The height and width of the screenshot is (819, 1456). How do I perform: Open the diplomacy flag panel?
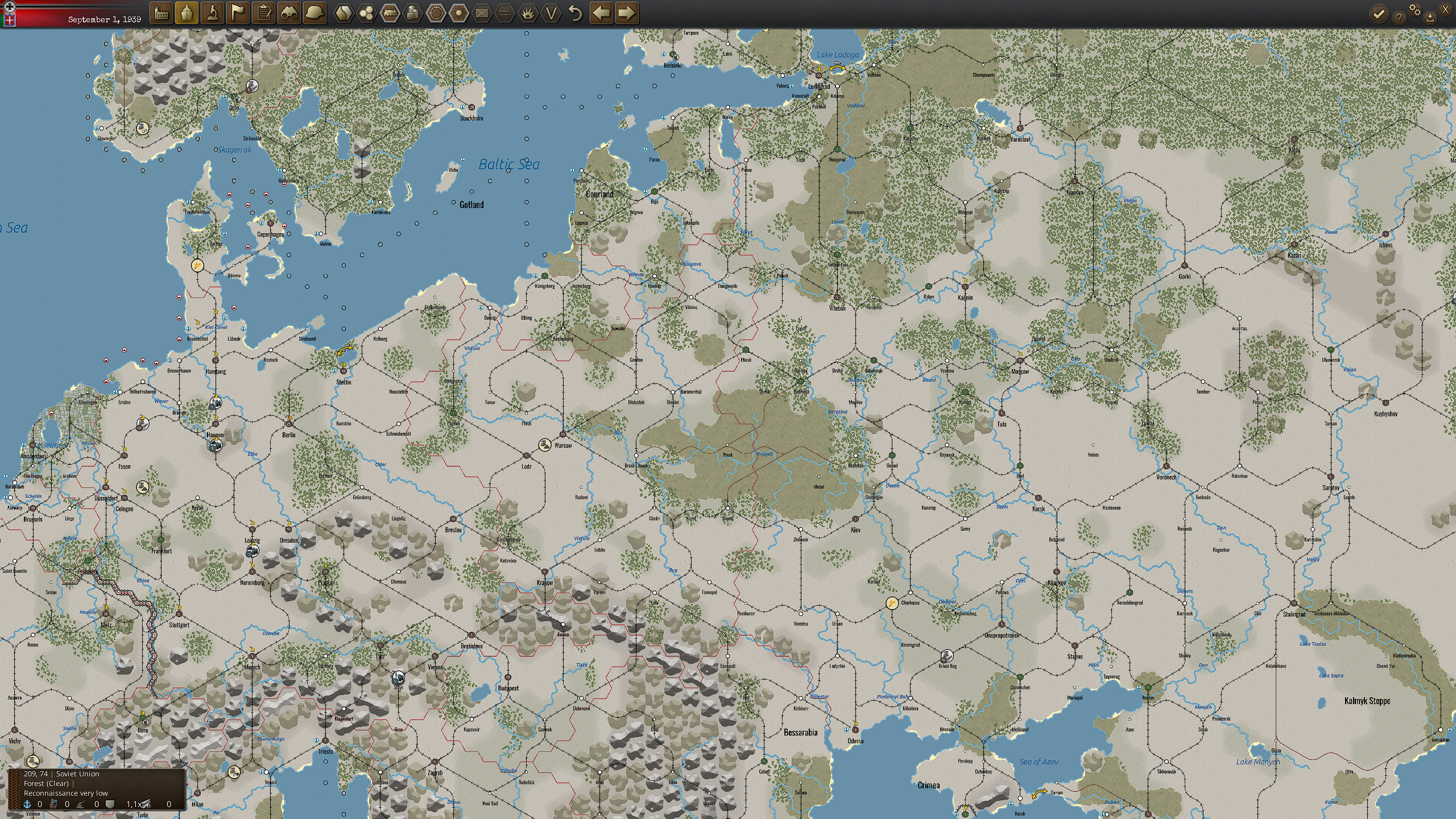[x=238, y=13]
